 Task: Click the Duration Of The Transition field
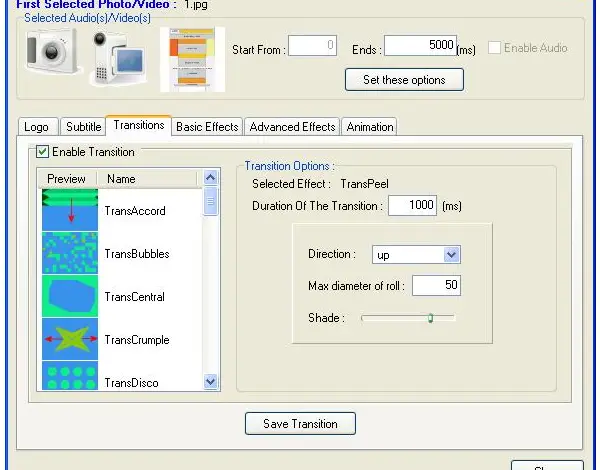(x=412, y=205)
